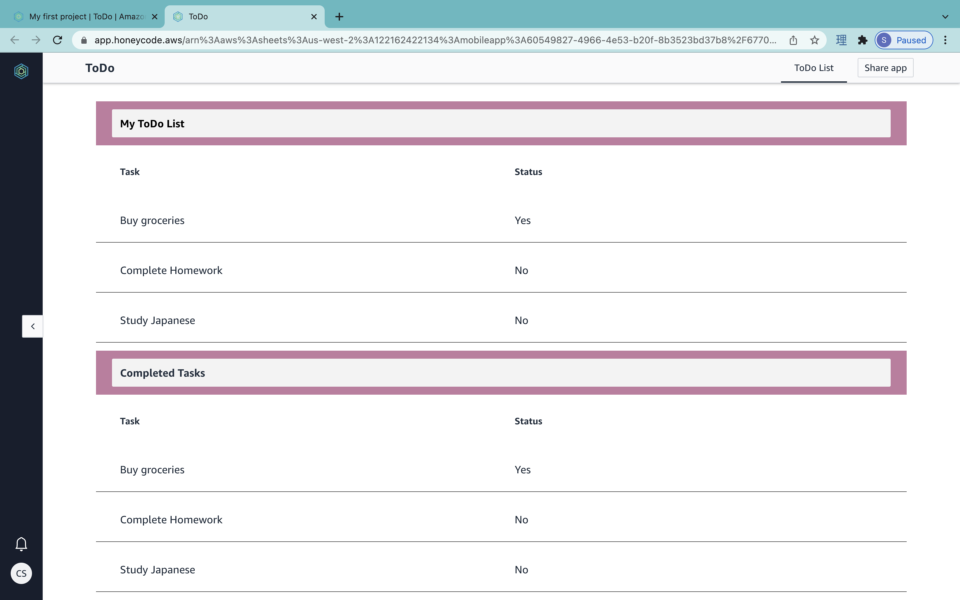This screenshot has width=960, height=600.
Task: Collapse the sidebar with the chevron
Action: (x=32, y=326)
